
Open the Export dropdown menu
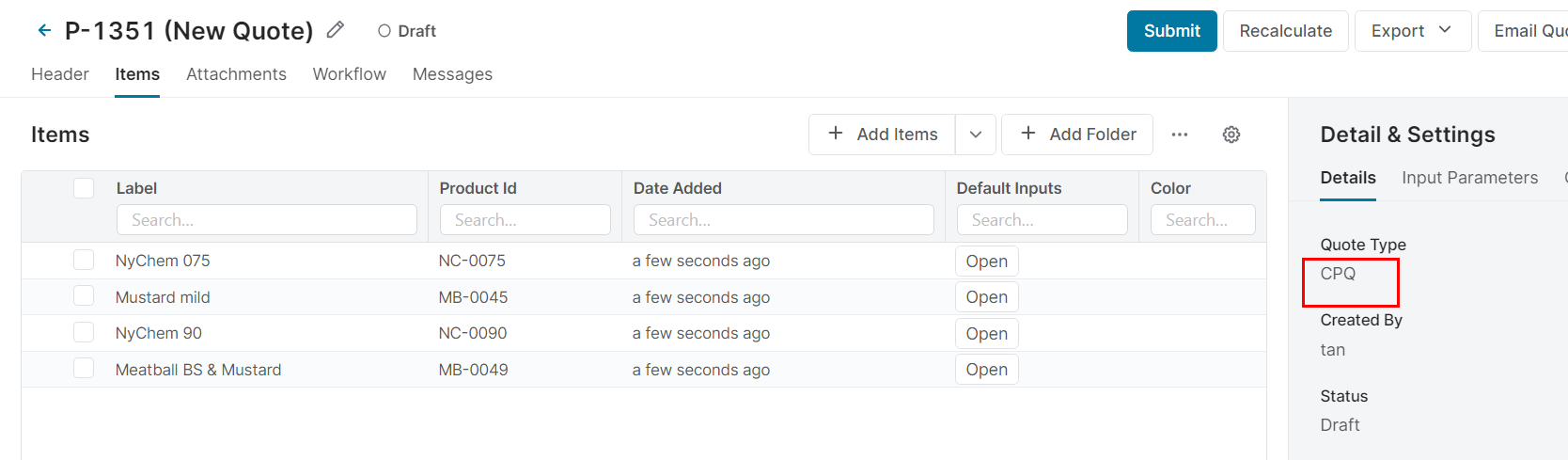pyautogui.click(x=1412, y=31)
